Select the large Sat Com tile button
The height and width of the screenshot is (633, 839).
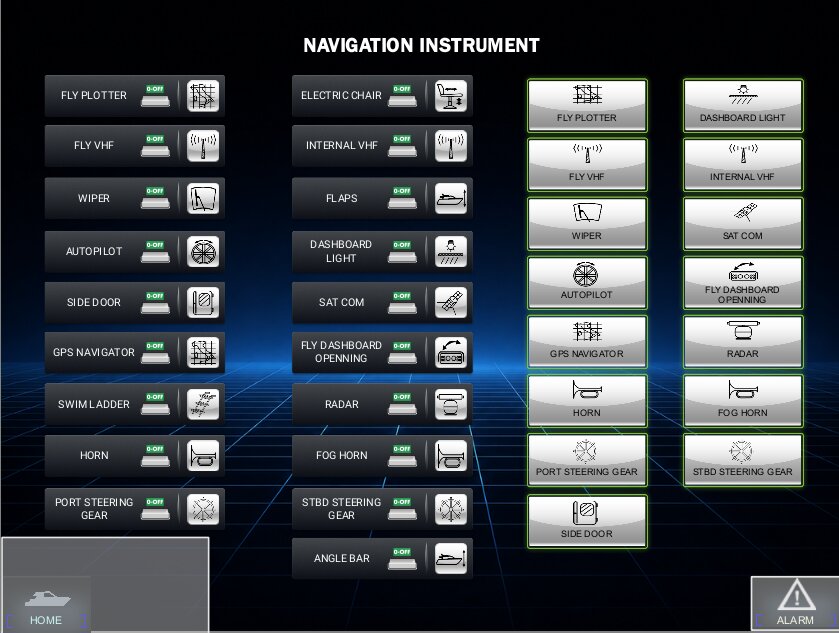[x=743, y=224]
